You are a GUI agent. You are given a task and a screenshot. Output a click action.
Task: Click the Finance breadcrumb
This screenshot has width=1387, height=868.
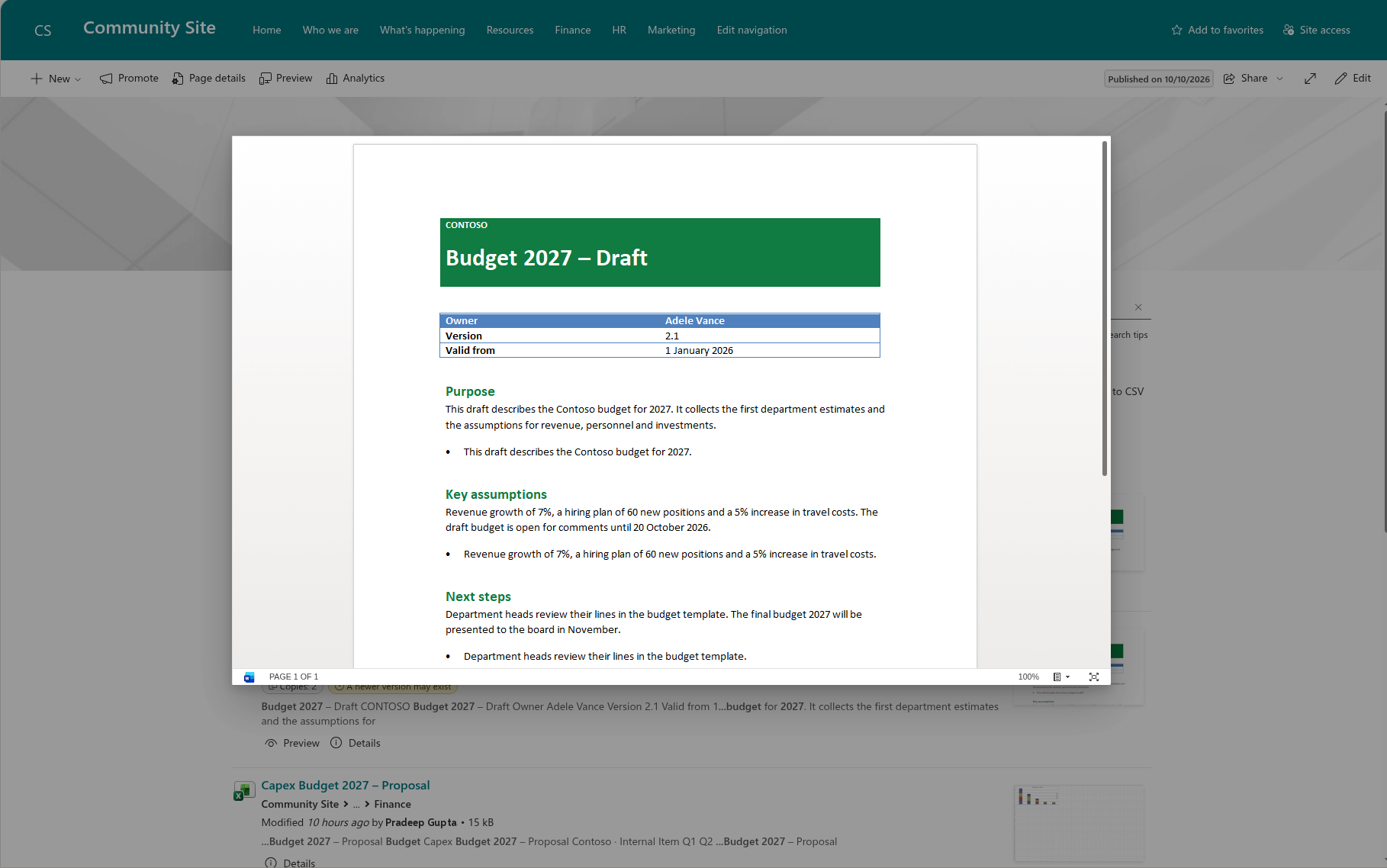[x=392, y=804]
